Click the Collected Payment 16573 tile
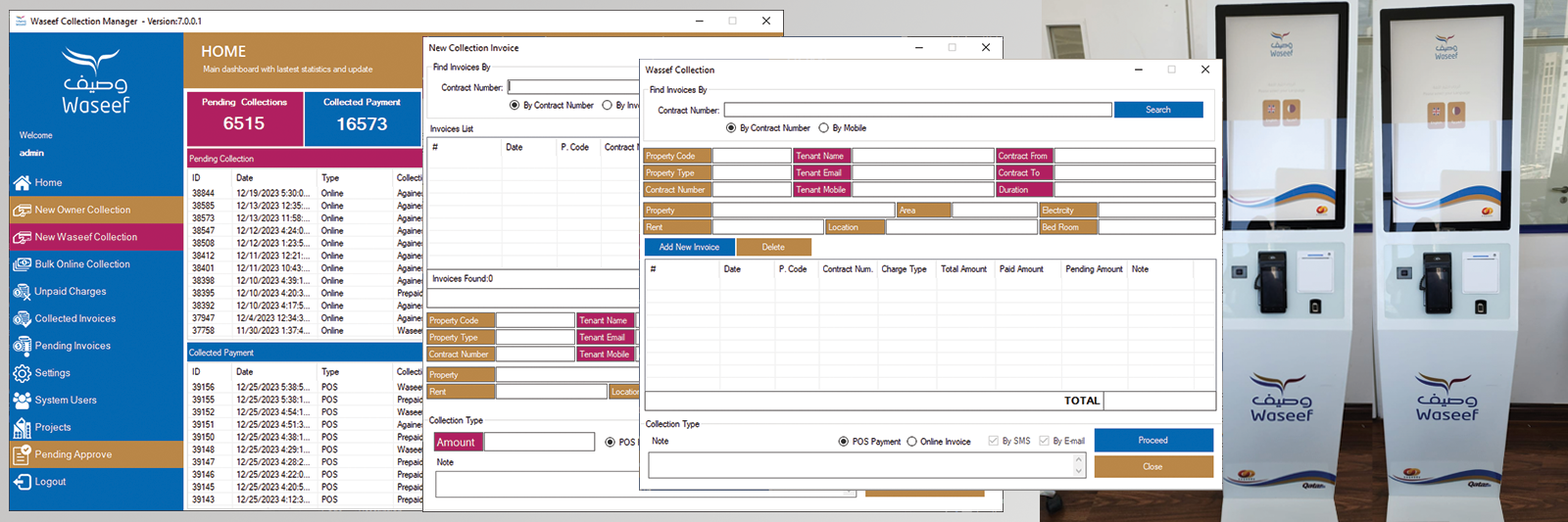The height and width of the screenshot is (522, 1568). pyautogui.click(x=363, y=118)
